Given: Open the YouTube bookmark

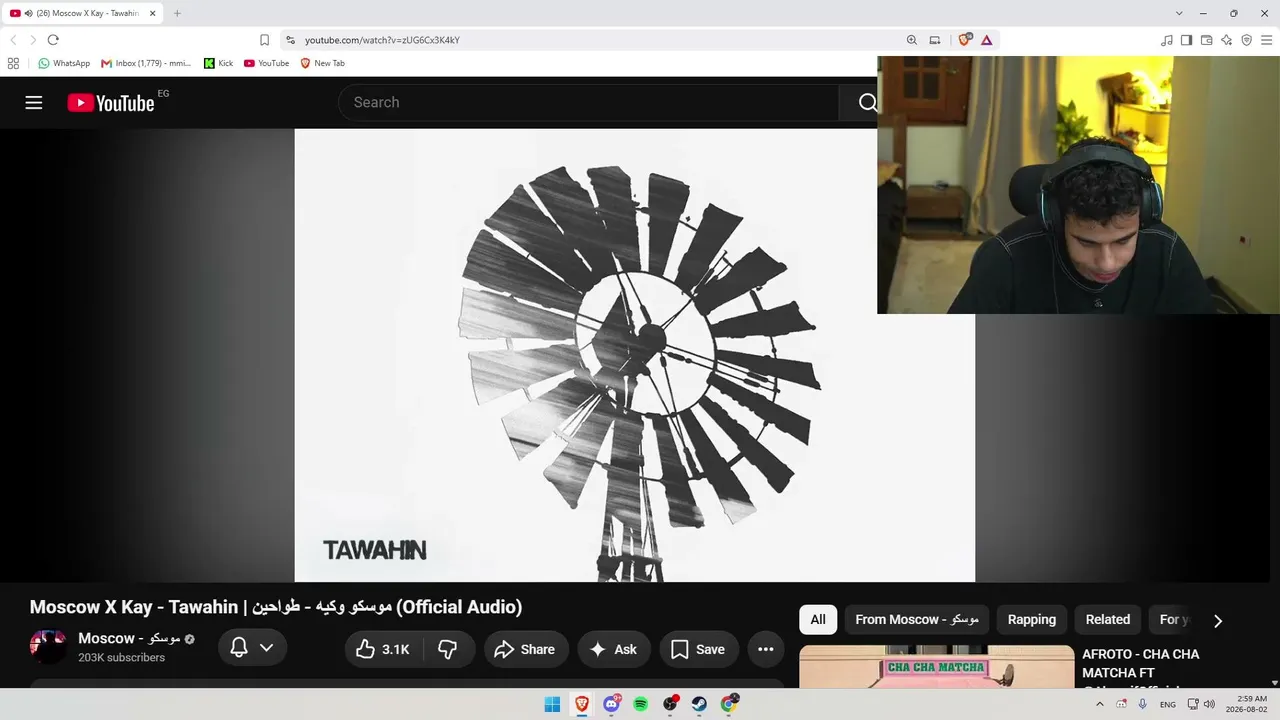Looking at the screenshot, I should [x=266, y=63].
